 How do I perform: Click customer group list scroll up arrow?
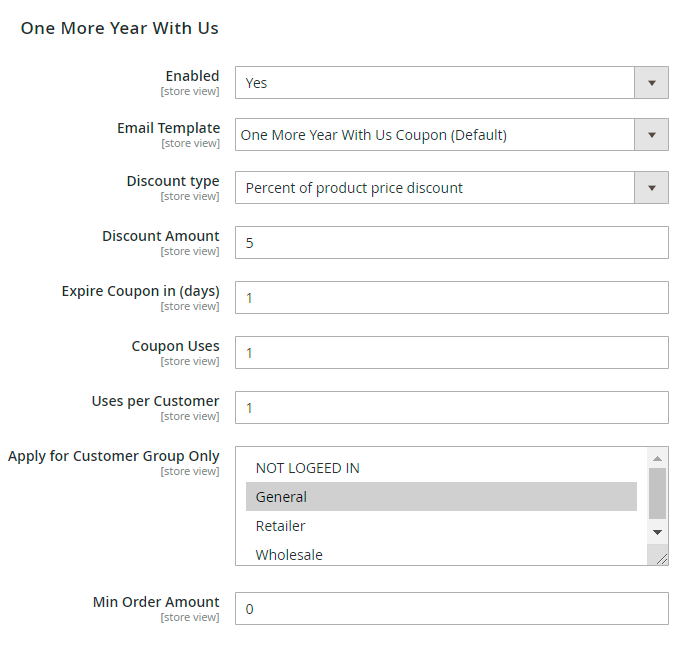pos(657,457)
